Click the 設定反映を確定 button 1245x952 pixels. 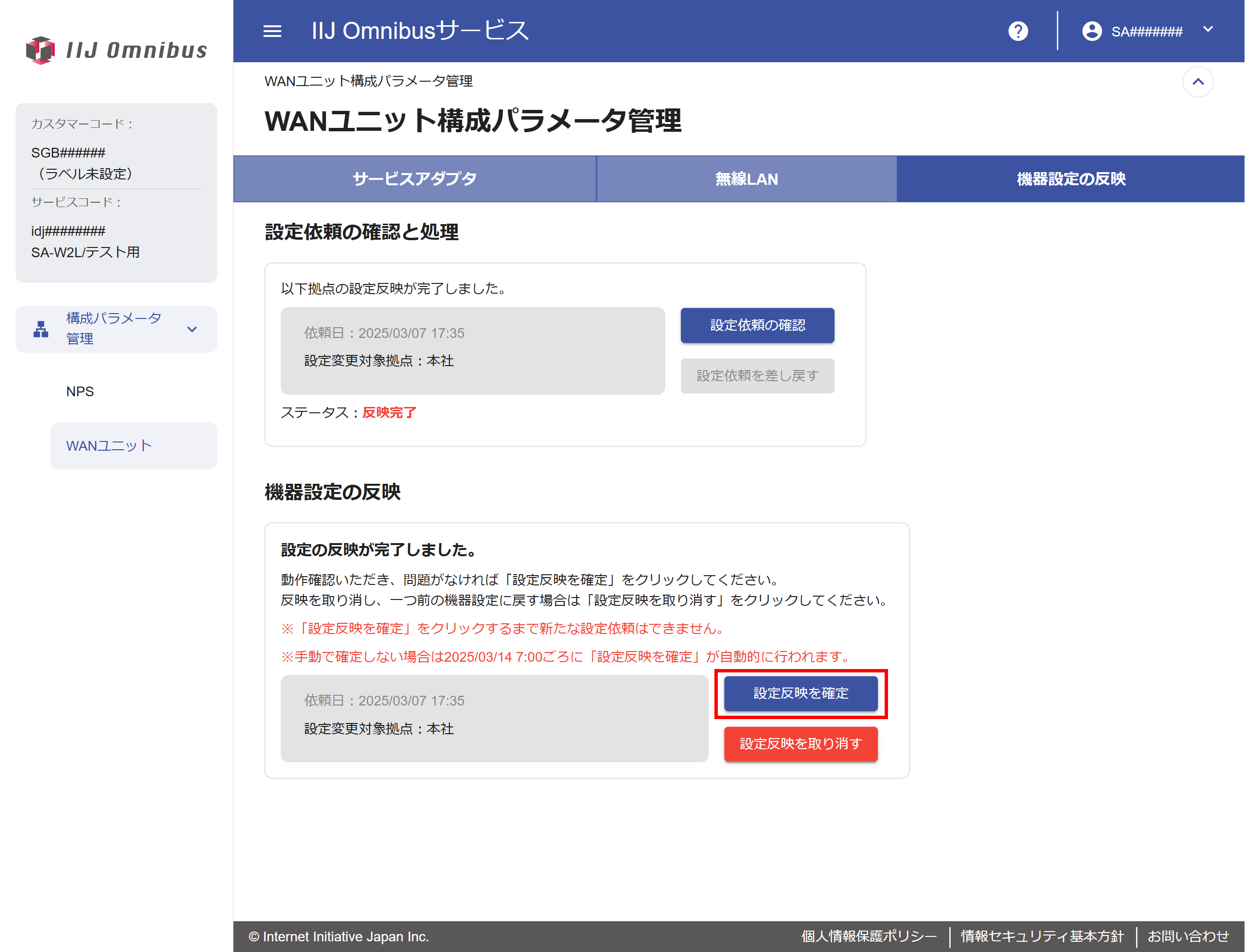coord(800,693)
